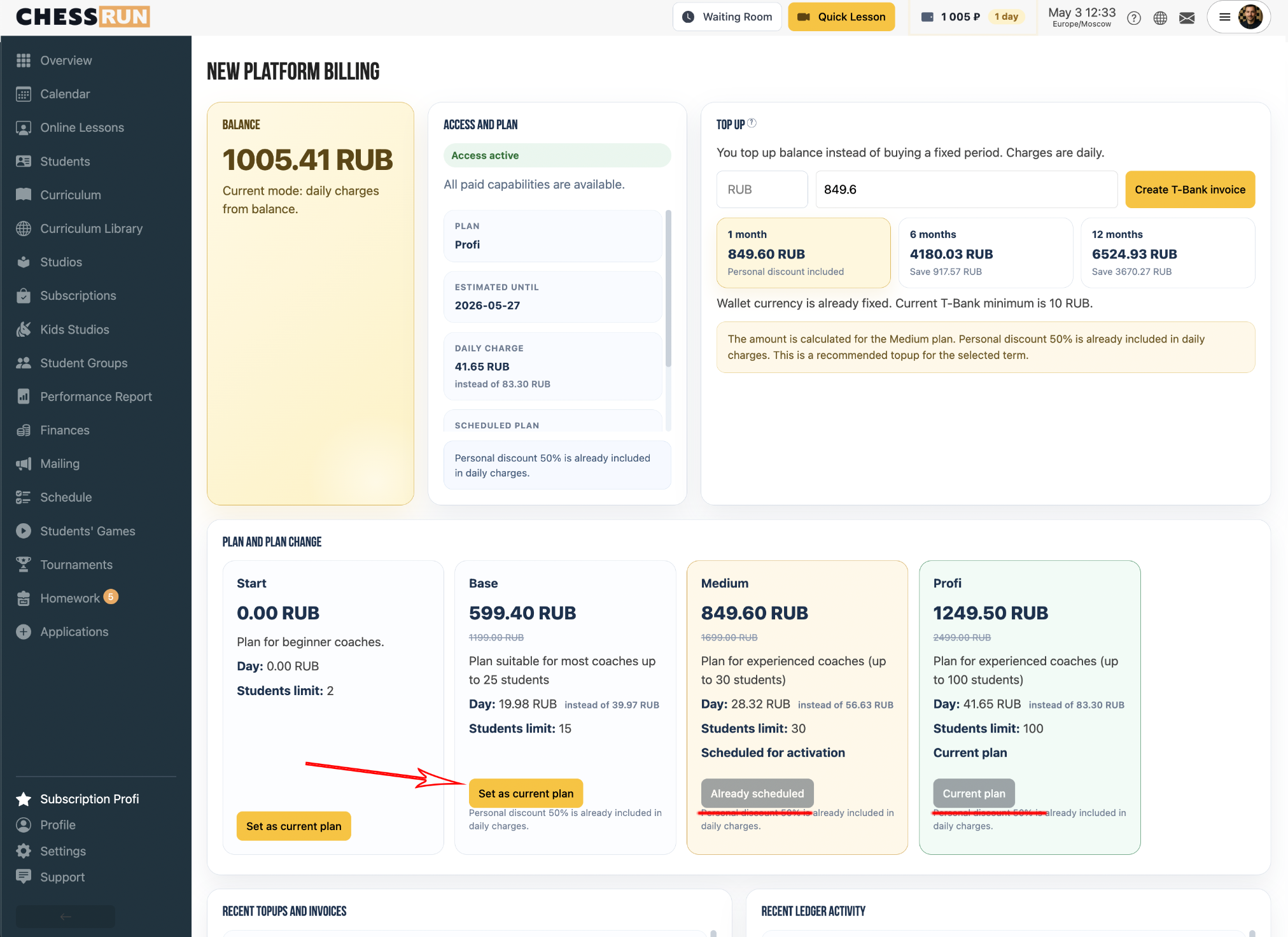The height and width of the screenshot is (937, 1288).
Task: Click the top-up amount field 849.6
Action: pos(966,189)
